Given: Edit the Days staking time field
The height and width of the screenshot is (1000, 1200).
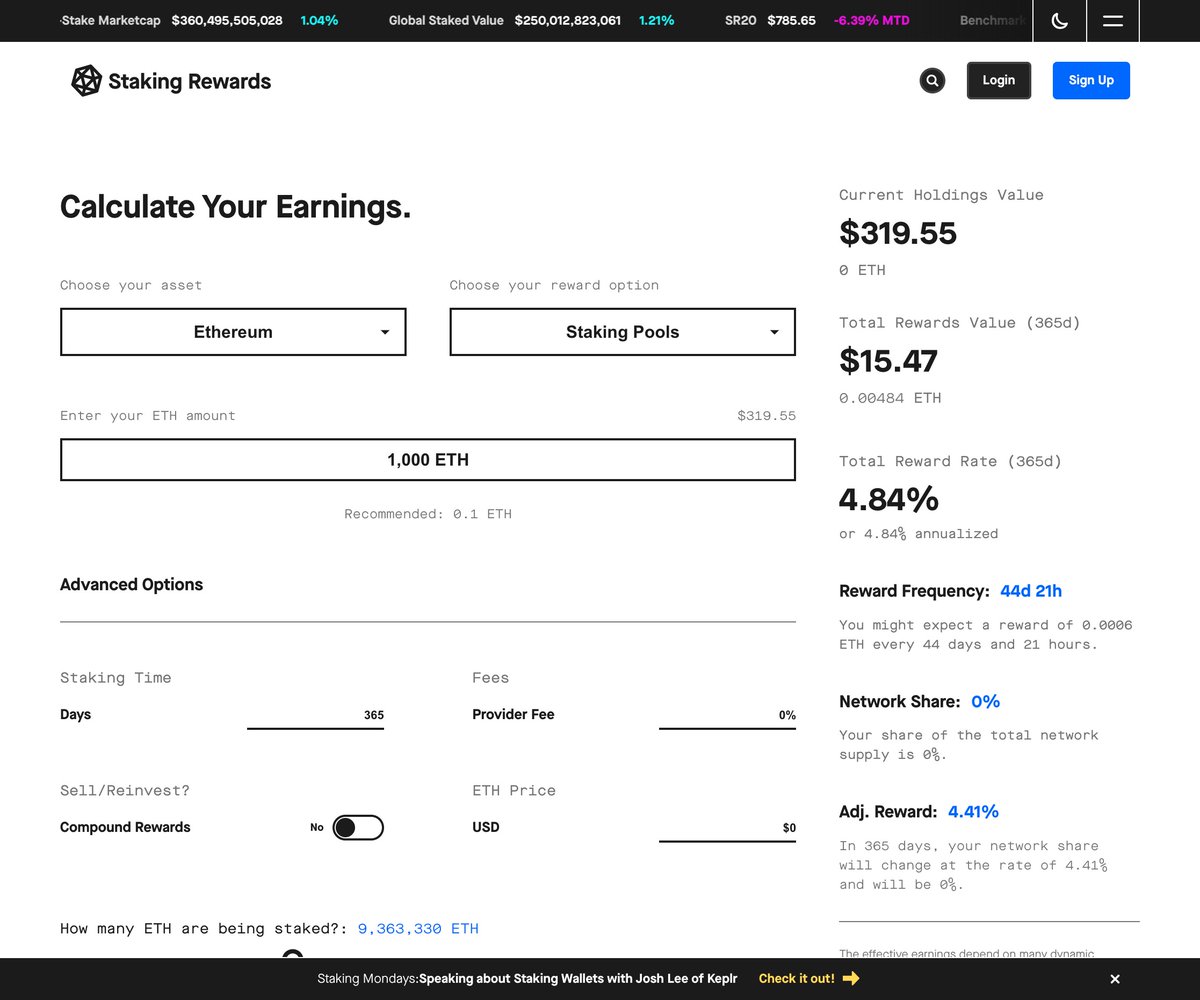Looking at the screenshot, I should tap(315, 715).
